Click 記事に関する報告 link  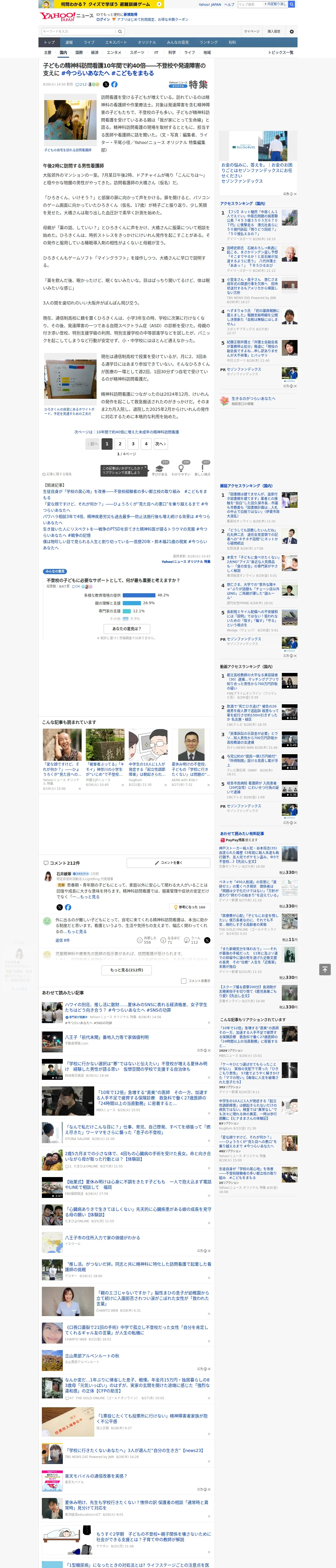coord(57,474)
